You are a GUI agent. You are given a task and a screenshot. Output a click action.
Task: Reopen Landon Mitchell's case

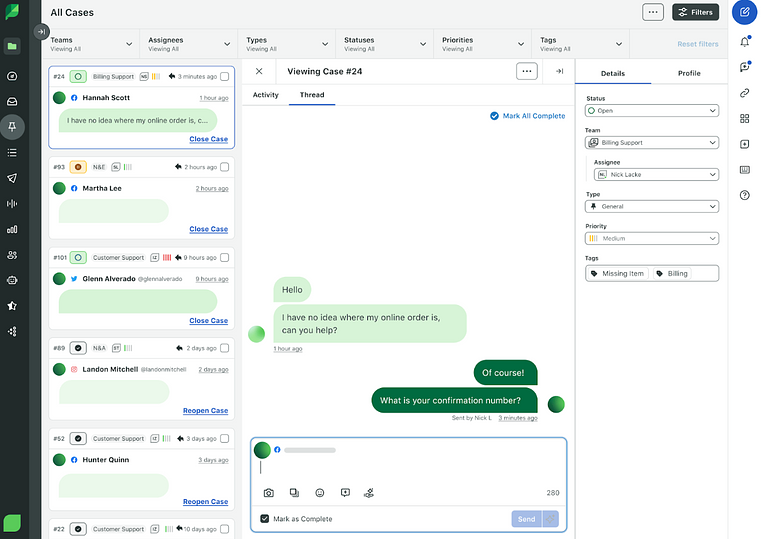tap(205, 411)
